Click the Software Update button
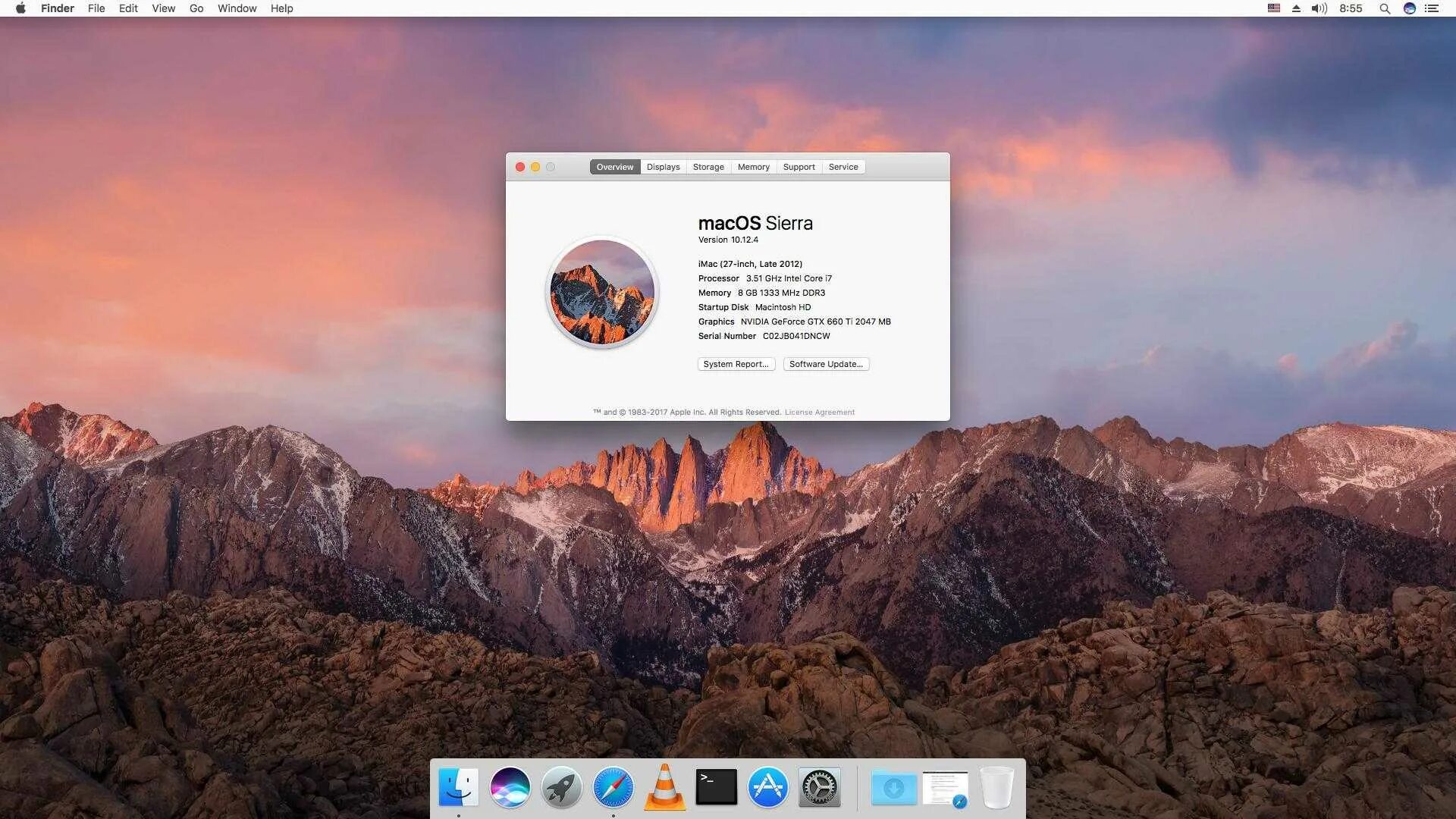Viewport: 1456px width, 819px height. point(826,363)
